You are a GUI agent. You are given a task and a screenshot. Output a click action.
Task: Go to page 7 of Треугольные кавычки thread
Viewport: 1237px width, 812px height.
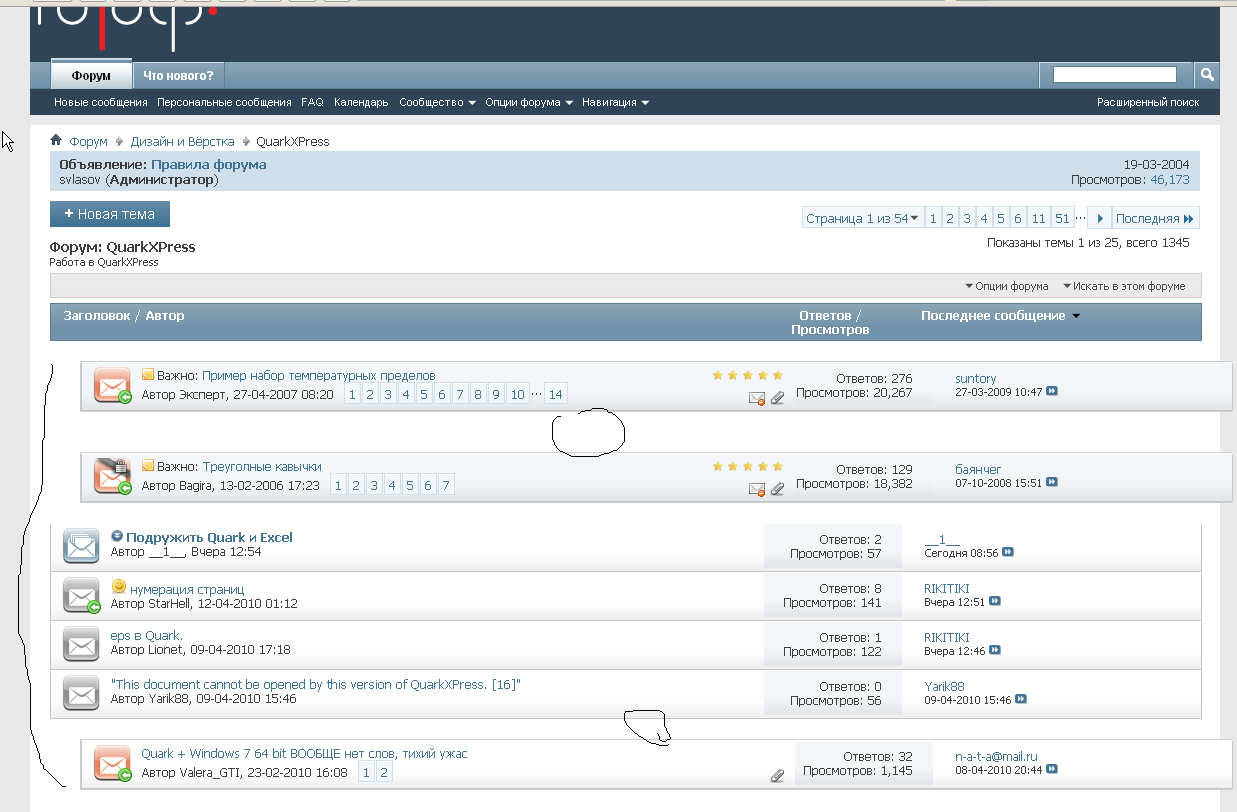[x=446, y=485]
